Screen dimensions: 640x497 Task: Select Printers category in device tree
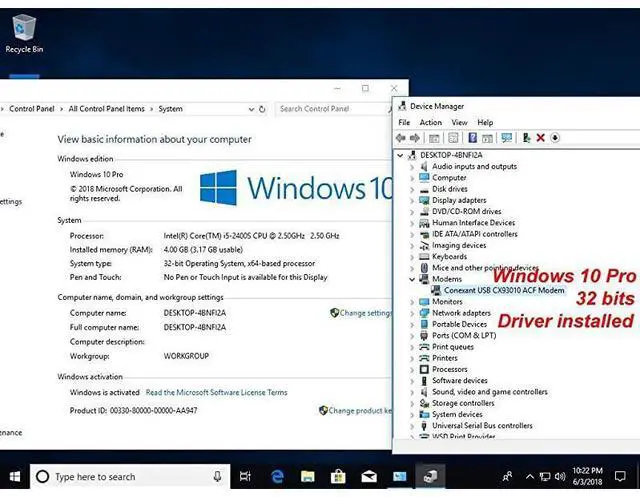tap(445, 358)
